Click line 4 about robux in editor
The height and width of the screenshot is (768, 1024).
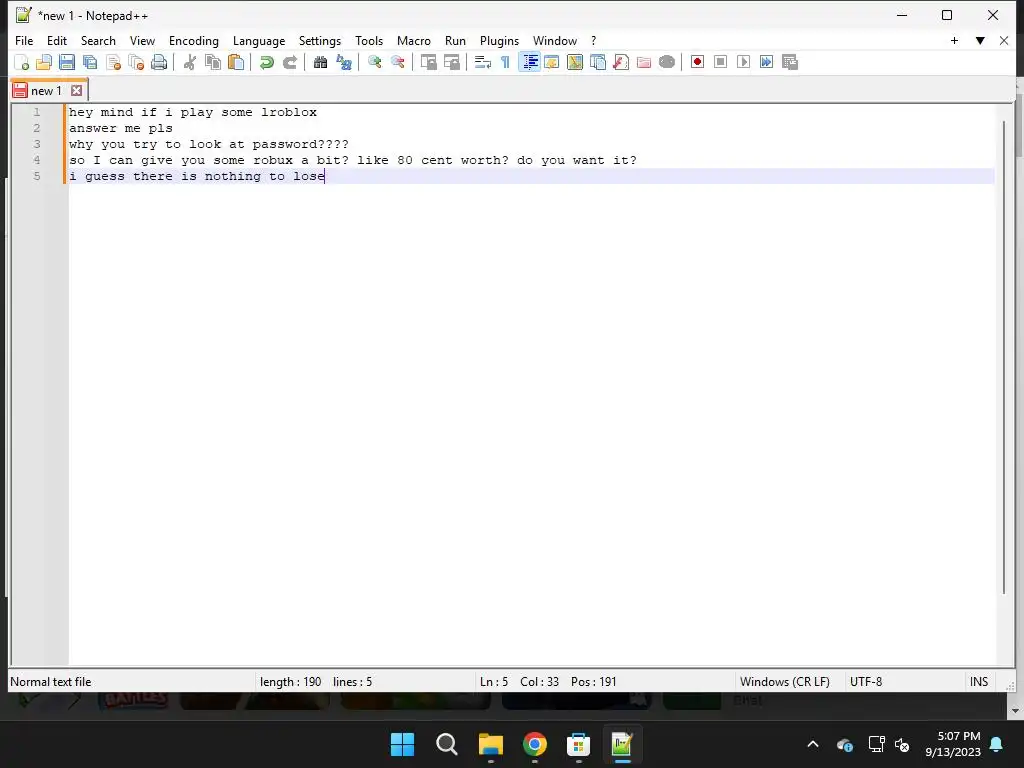click(x=353, y=160)
